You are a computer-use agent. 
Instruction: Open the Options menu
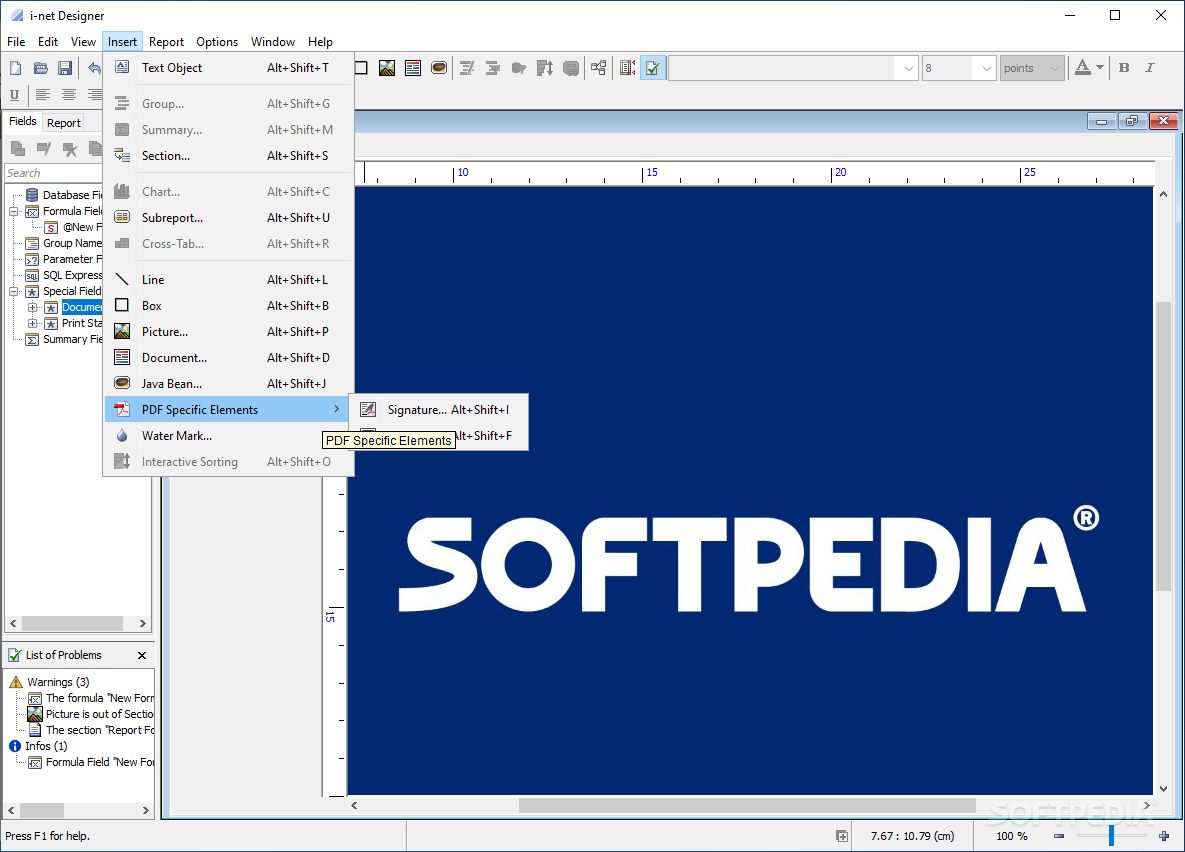tap(217, 42)
